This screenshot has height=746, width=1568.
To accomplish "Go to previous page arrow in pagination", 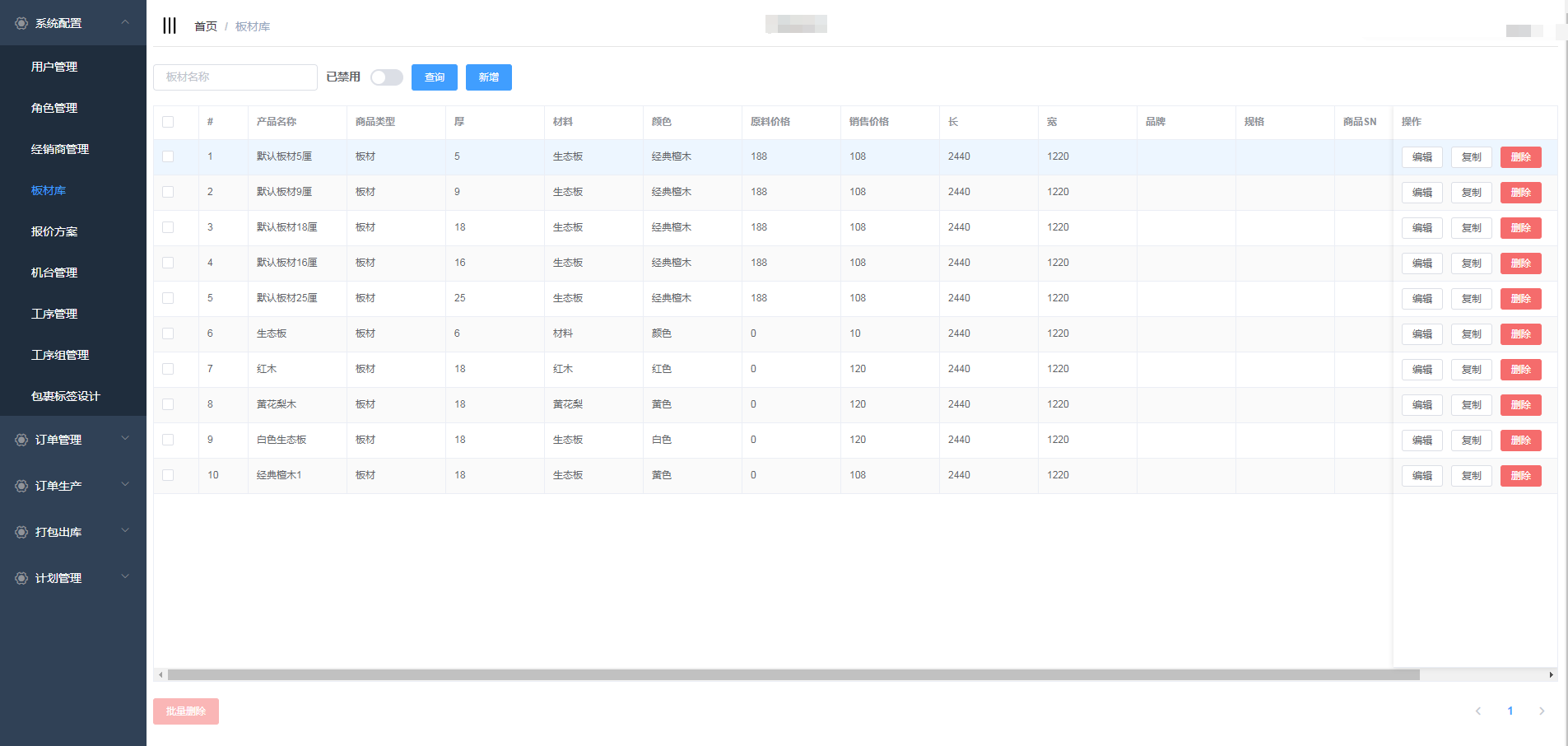I will pyautogui.click(x=1478, y=711).
